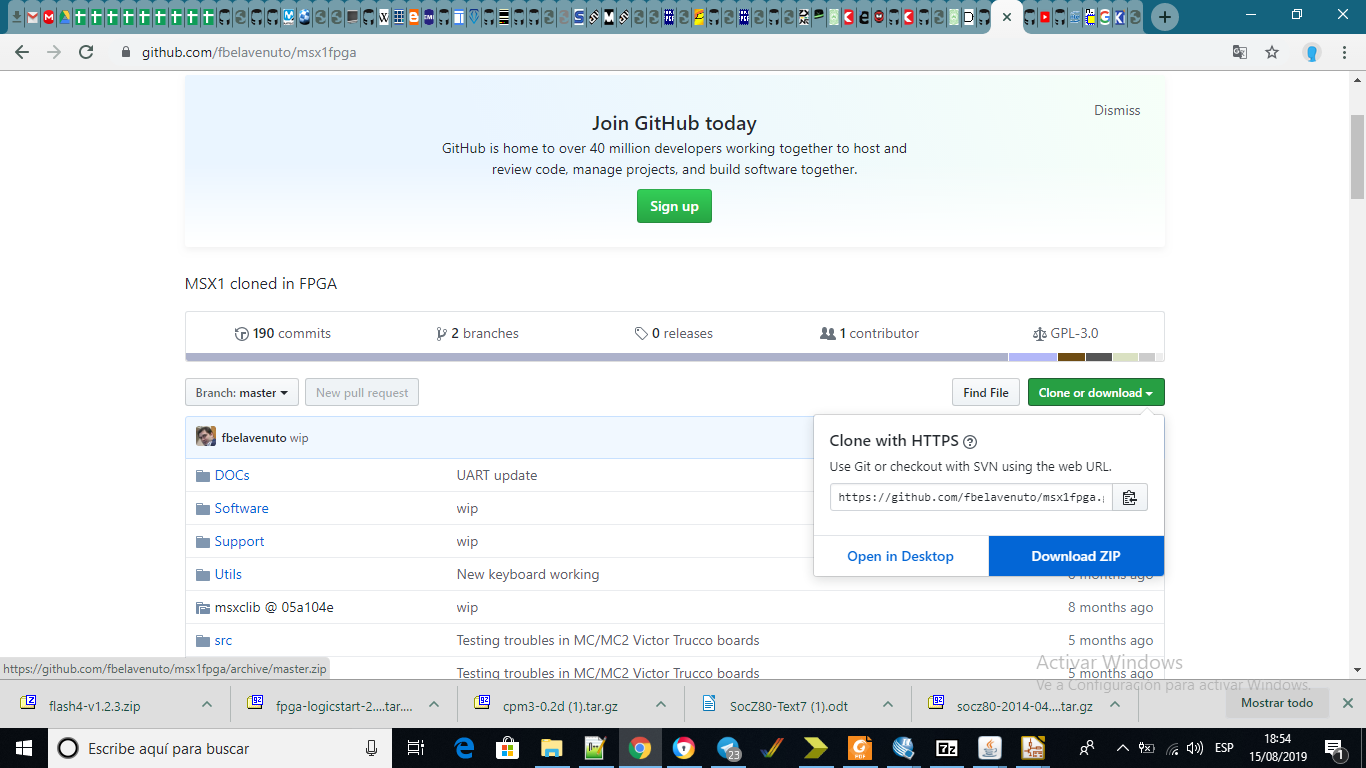
Task: Open the Branch: master dropdown
Action: pos(241,393)
